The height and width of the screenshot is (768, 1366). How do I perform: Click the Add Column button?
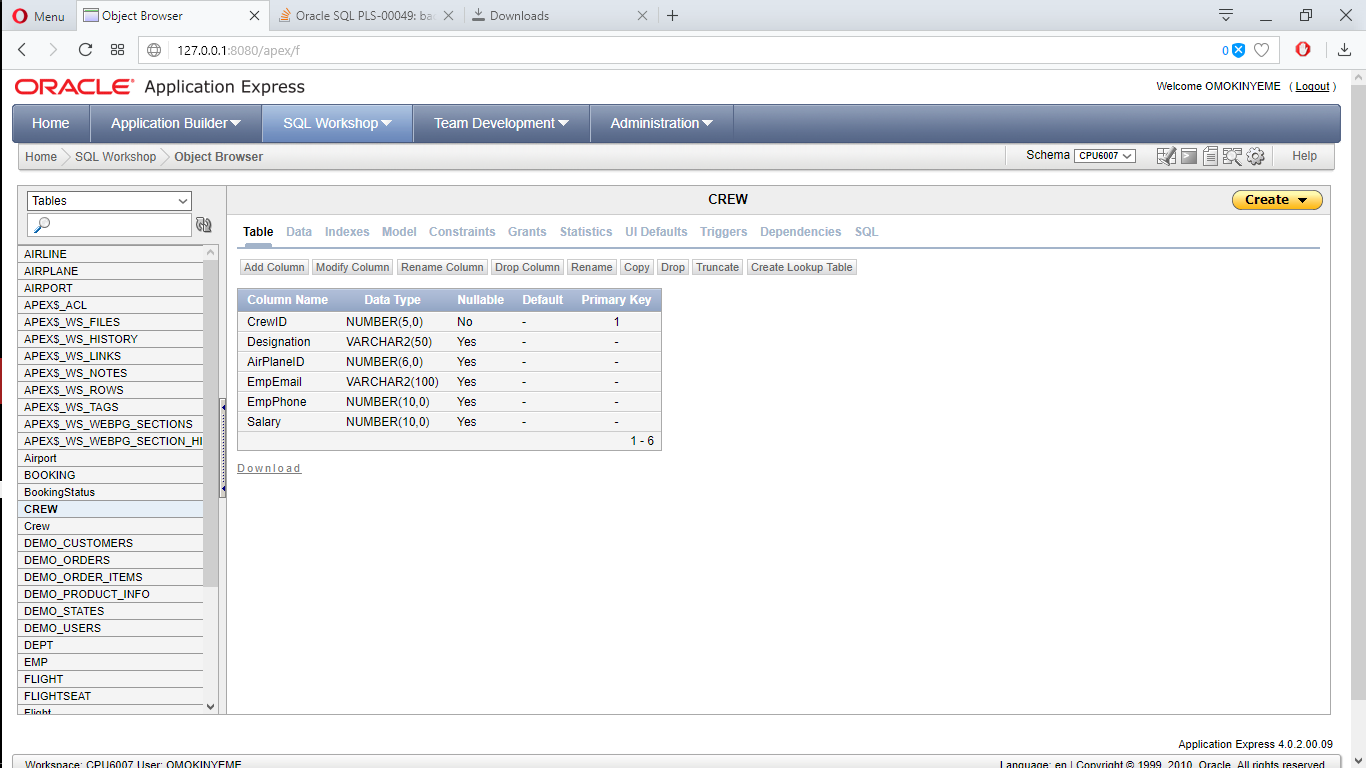coord(274,267)
